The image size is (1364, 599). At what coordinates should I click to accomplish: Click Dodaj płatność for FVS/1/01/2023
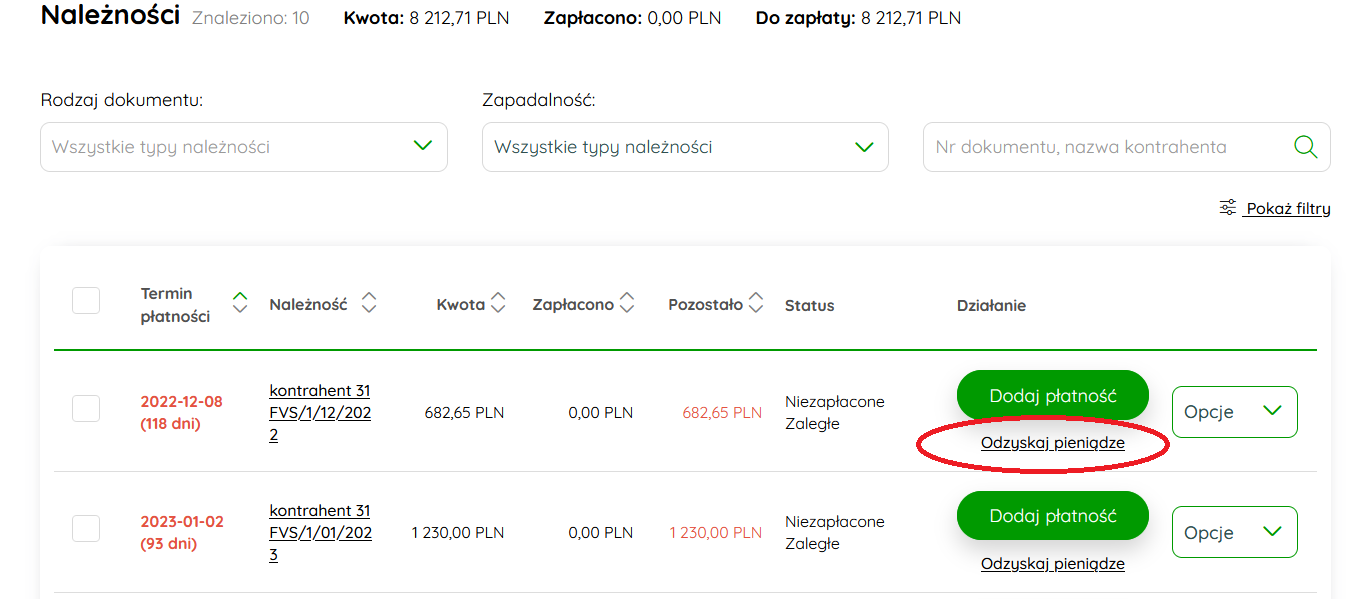click(x=1053, y=516)
